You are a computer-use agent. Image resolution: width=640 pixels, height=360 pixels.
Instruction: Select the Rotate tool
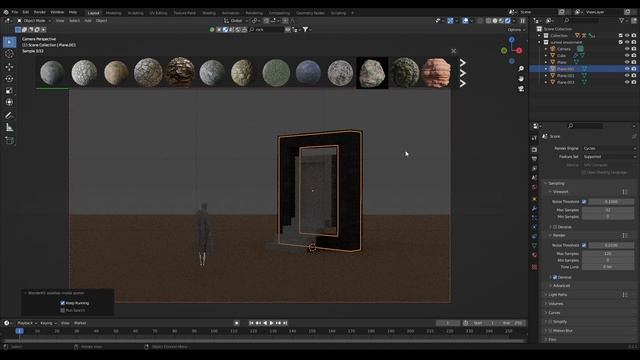(9, 79)
